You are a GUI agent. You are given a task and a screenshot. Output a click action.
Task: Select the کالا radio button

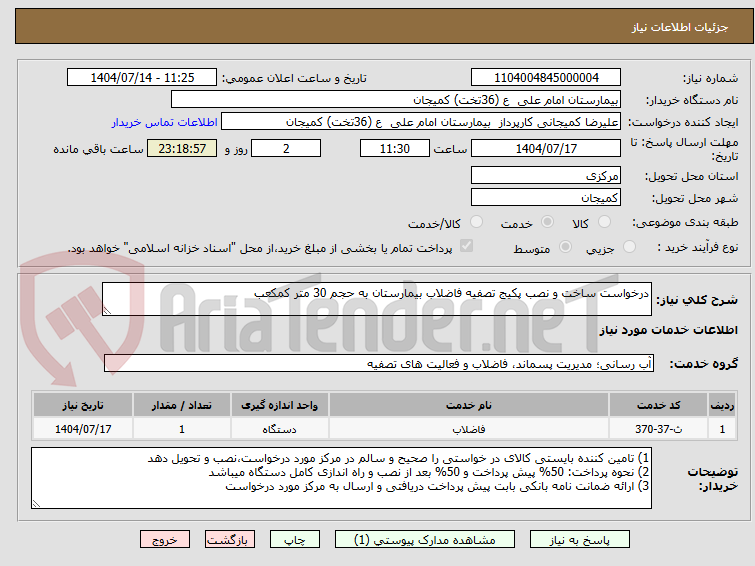point(604,222)
